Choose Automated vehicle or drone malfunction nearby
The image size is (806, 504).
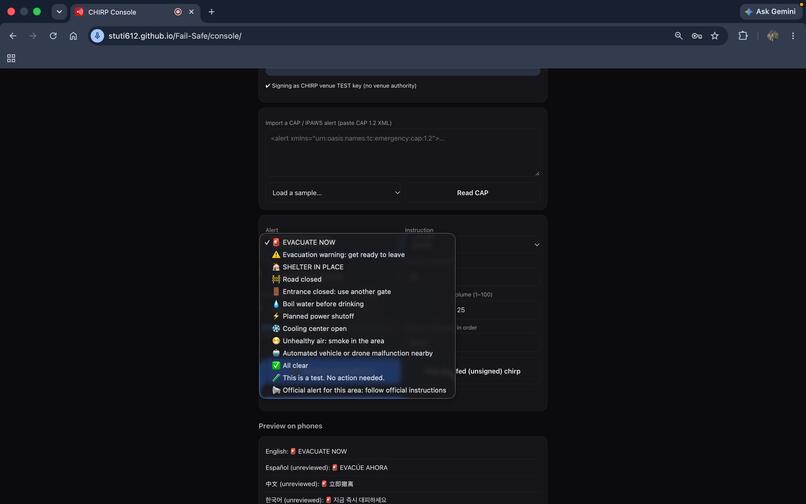[x=357, y=353]
